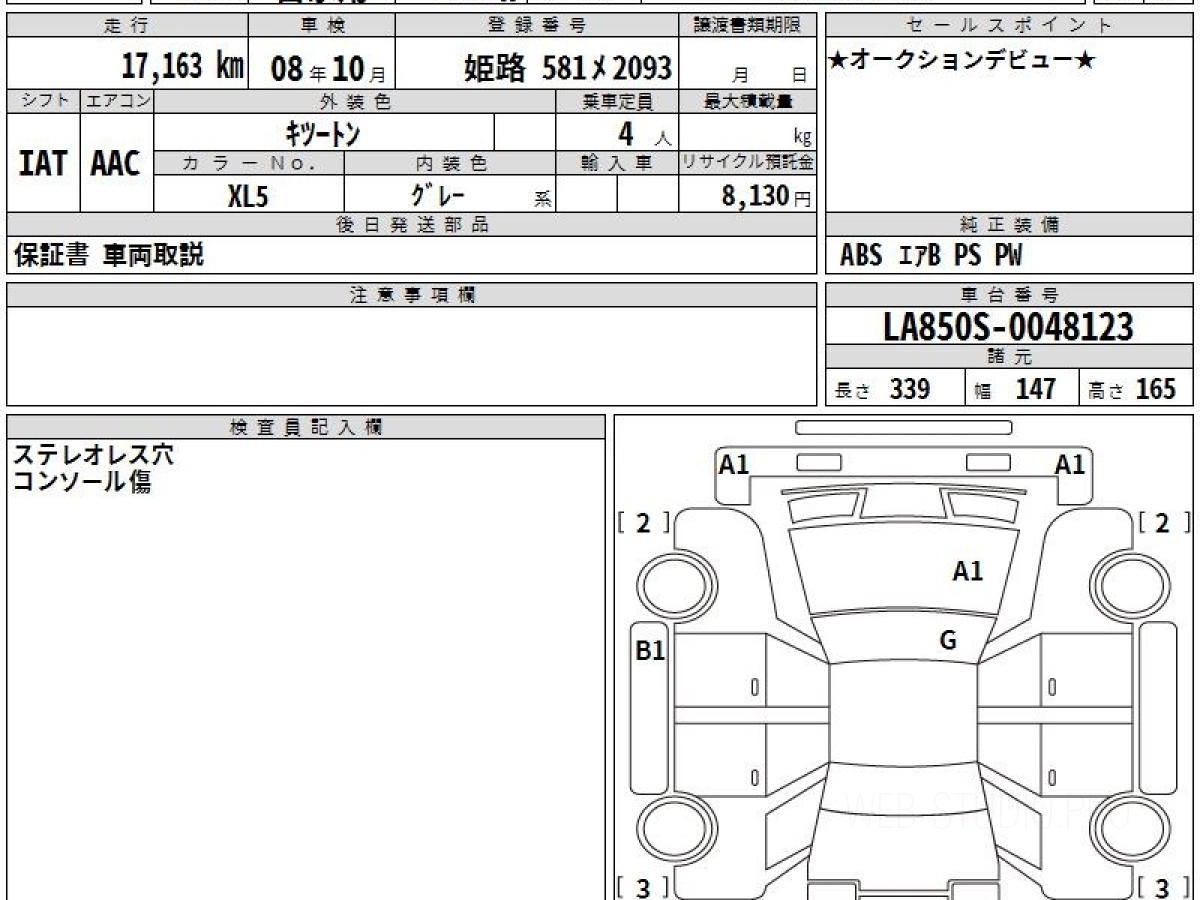The width and height of the screenshot is (1200, 900).
Task: Select registration number 姫路 581メ2093
Action: [567, 68]
